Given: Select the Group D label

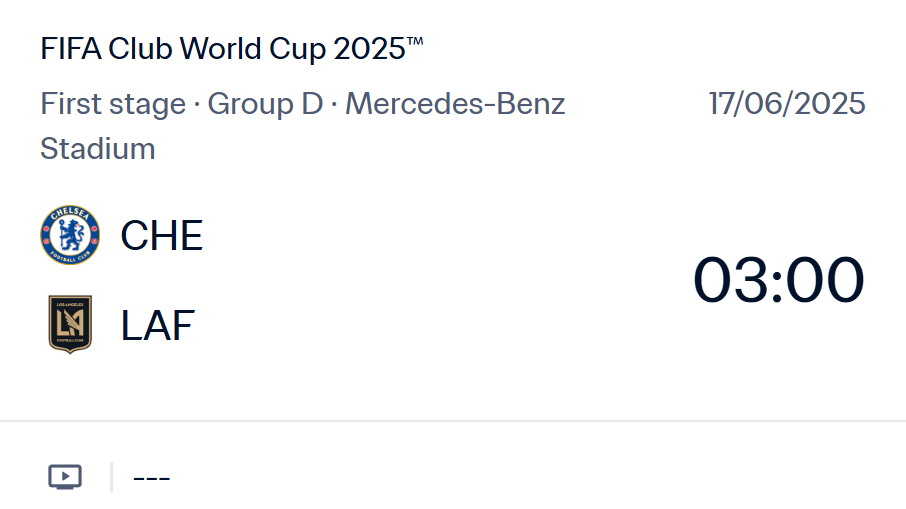Looking at the screenshot, I should tap(265, 105).
